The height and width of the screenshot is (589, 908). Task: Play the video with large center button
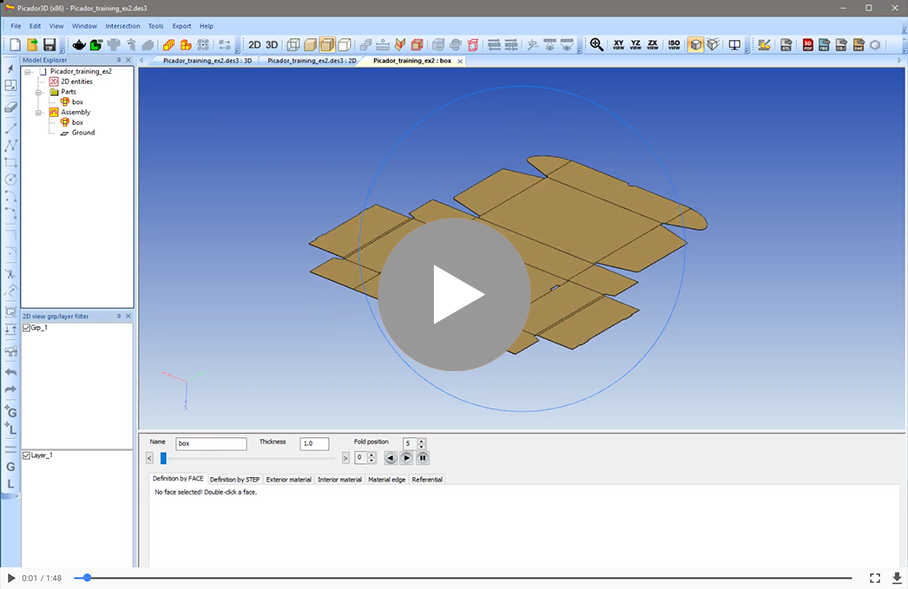pyautogui.click(x=455, y=294)
